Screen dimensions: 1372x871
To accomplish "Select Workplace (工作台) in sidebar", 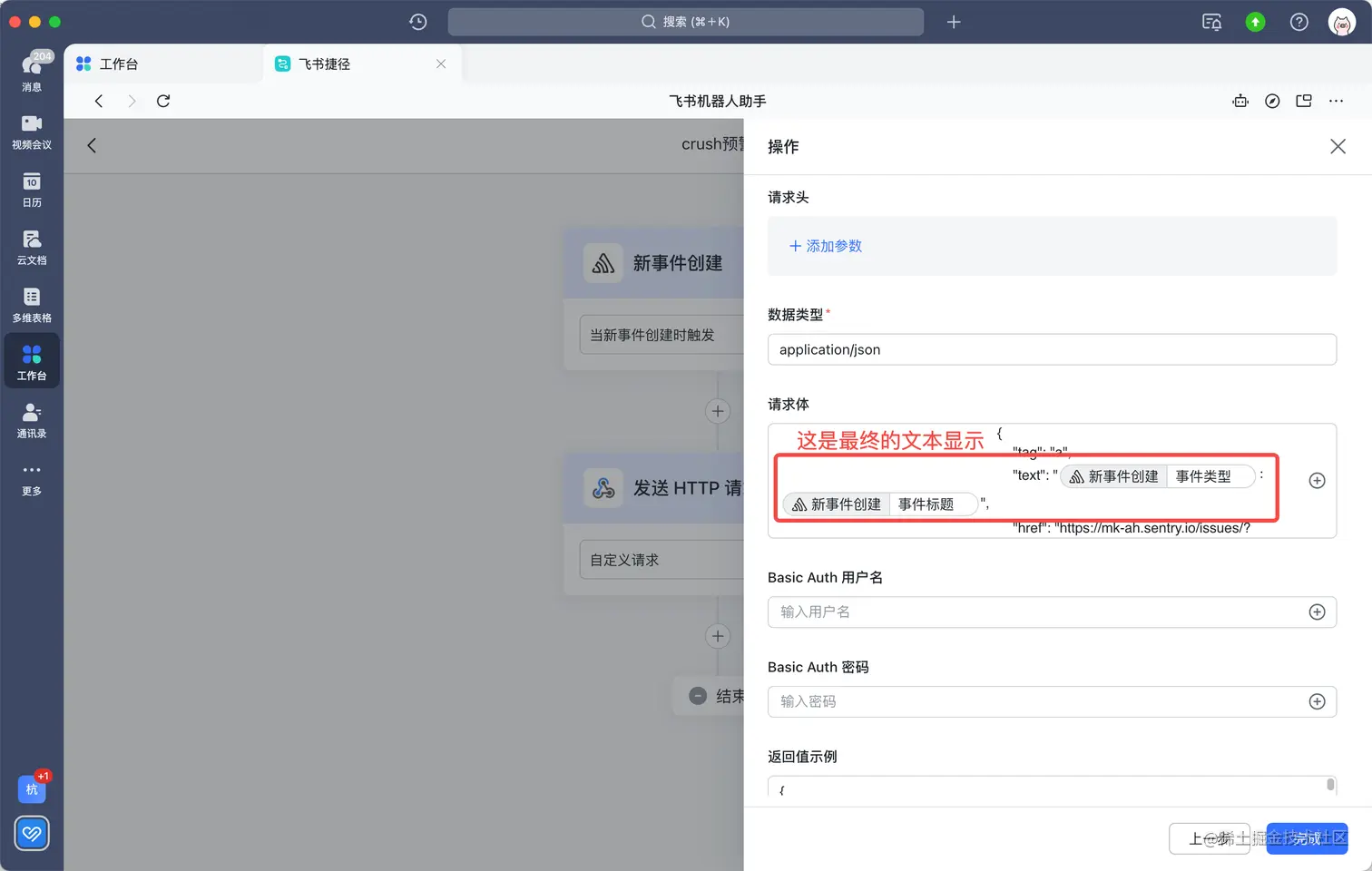I will 32,361.
